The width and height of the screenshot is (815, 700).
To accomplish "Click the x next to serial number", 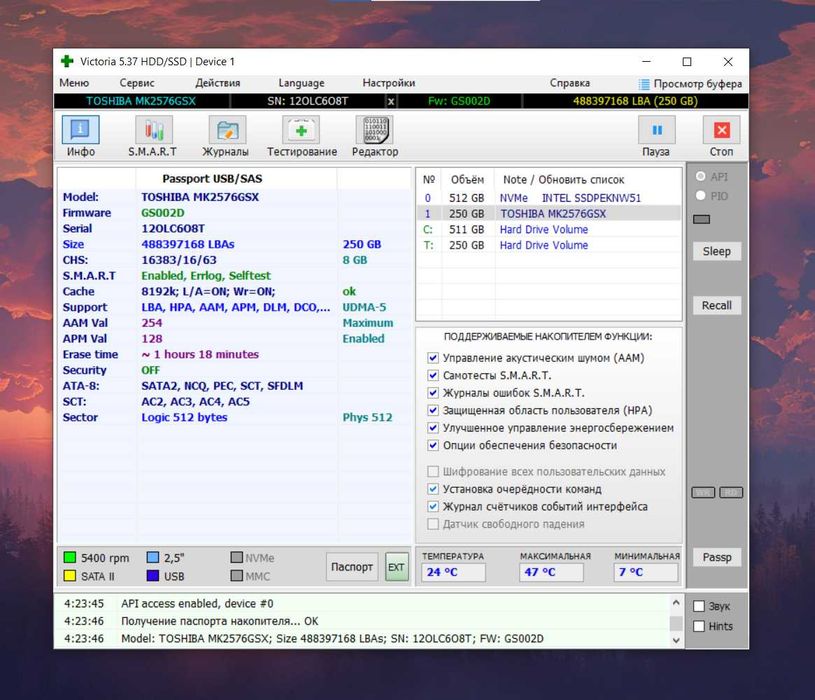I will pyautogui.click(x=391, y=101).
